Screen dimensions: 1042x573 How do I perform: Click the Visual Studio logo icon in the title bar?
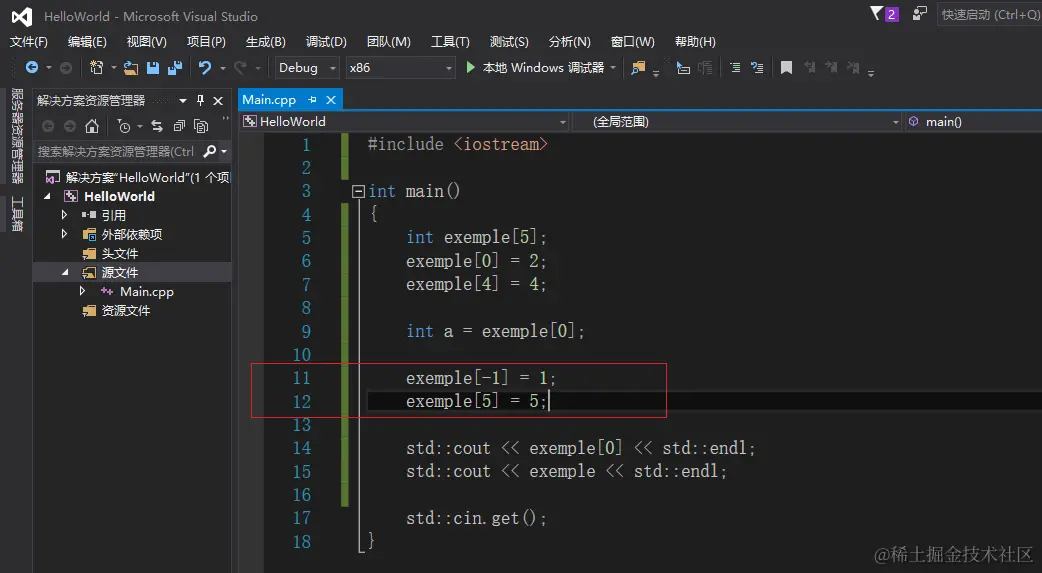pos(22,17)
